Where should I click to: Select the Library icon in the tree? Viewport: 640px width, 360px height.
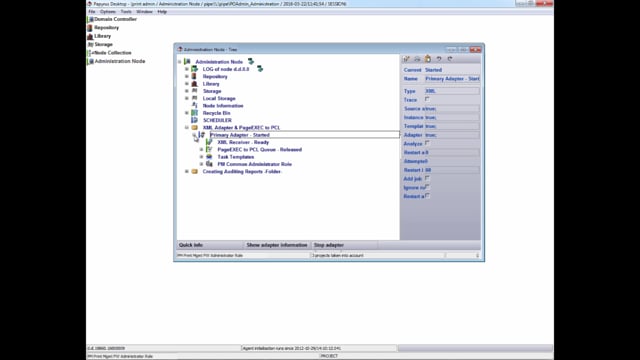click(195, 84)
